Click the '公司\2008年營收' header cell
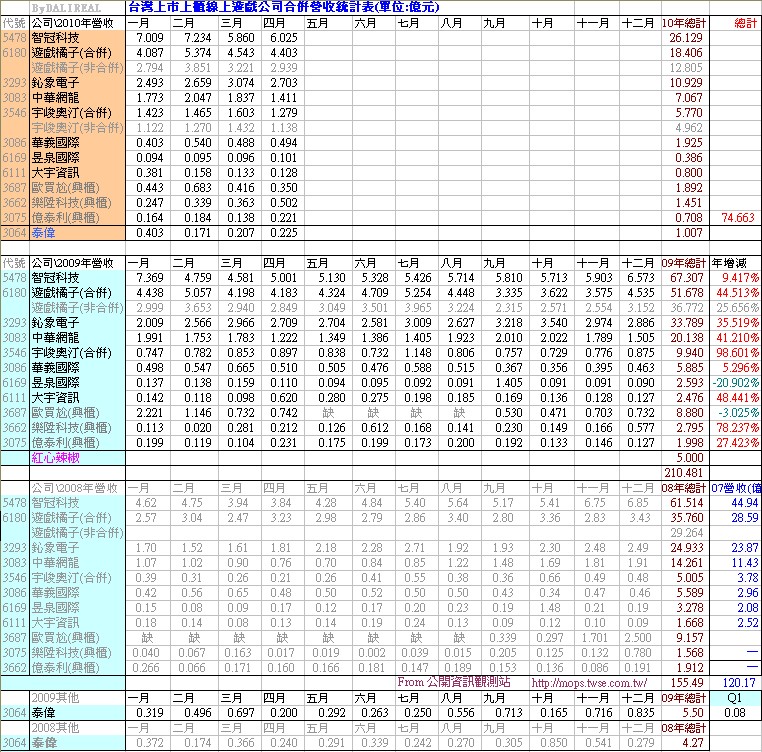 pyautogui.click(x=74, y=488)
